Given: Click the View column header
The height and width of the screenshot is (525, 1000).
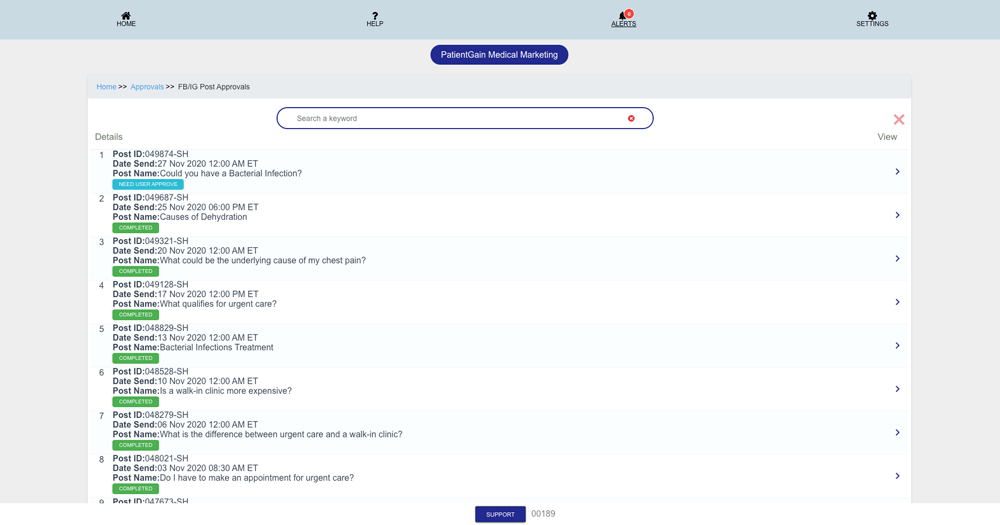Looking at the screenshot, I should (887, 137).
